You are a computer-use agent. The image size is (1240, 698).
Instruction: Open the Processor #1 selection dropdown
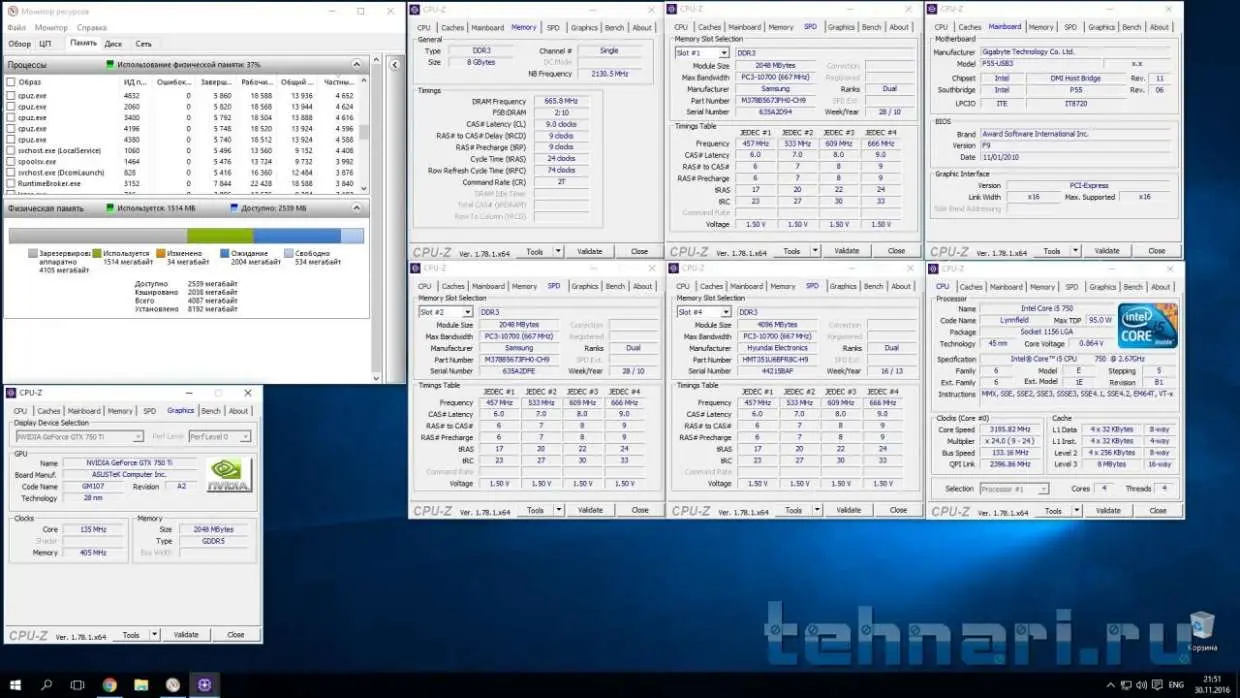[1014, 489]
